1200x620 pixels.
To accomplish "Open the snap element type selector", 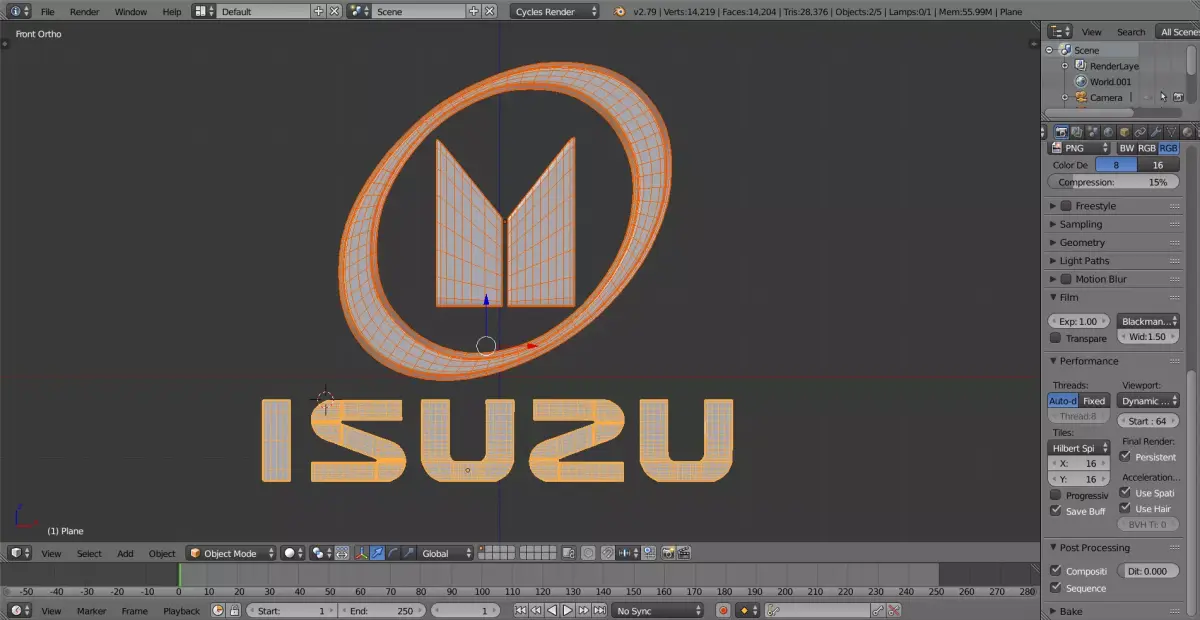I will [x=627, y=553].
